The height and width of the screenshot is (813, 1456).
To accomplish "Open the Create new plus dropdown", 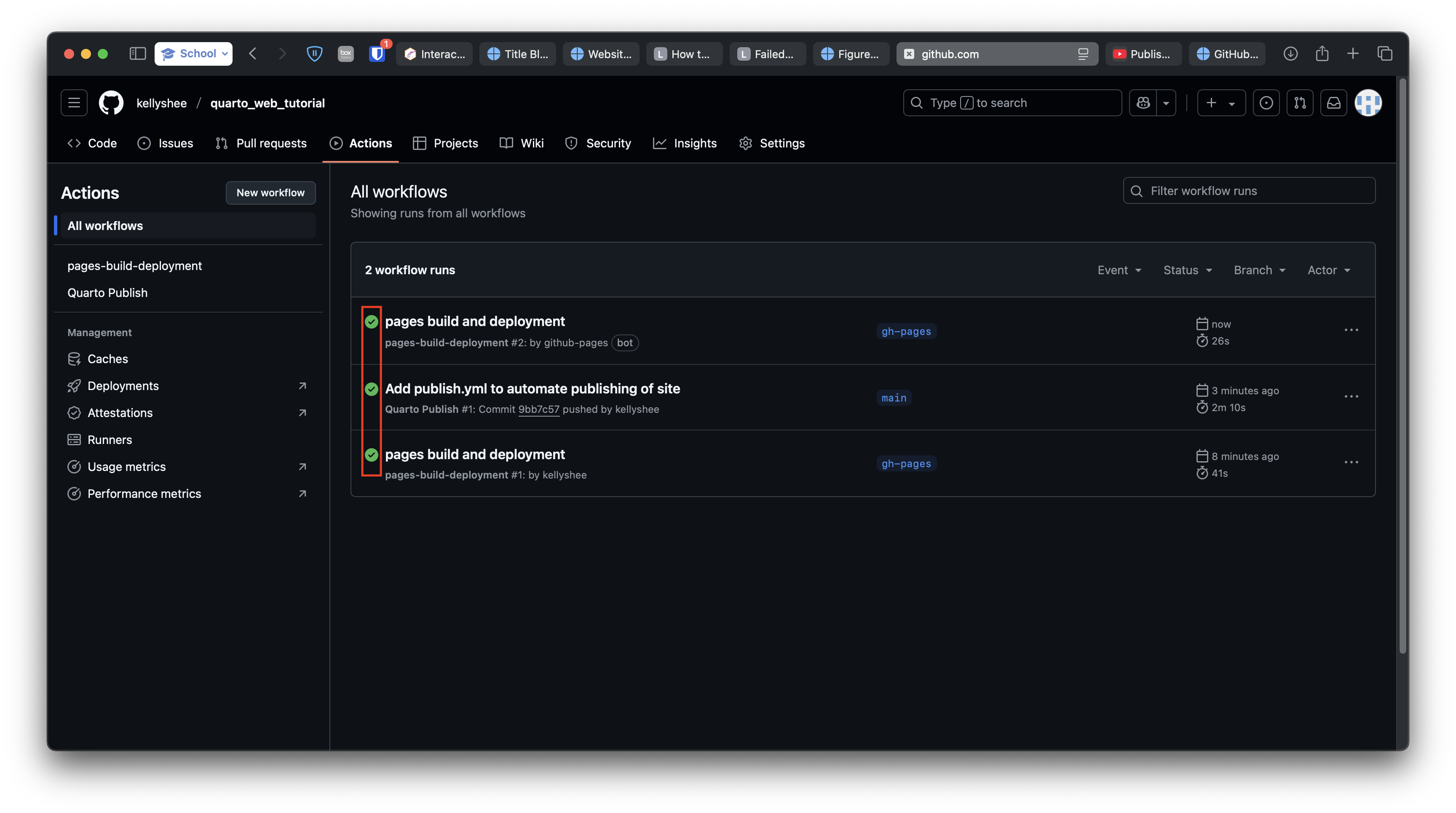I will pos(1221,103).
